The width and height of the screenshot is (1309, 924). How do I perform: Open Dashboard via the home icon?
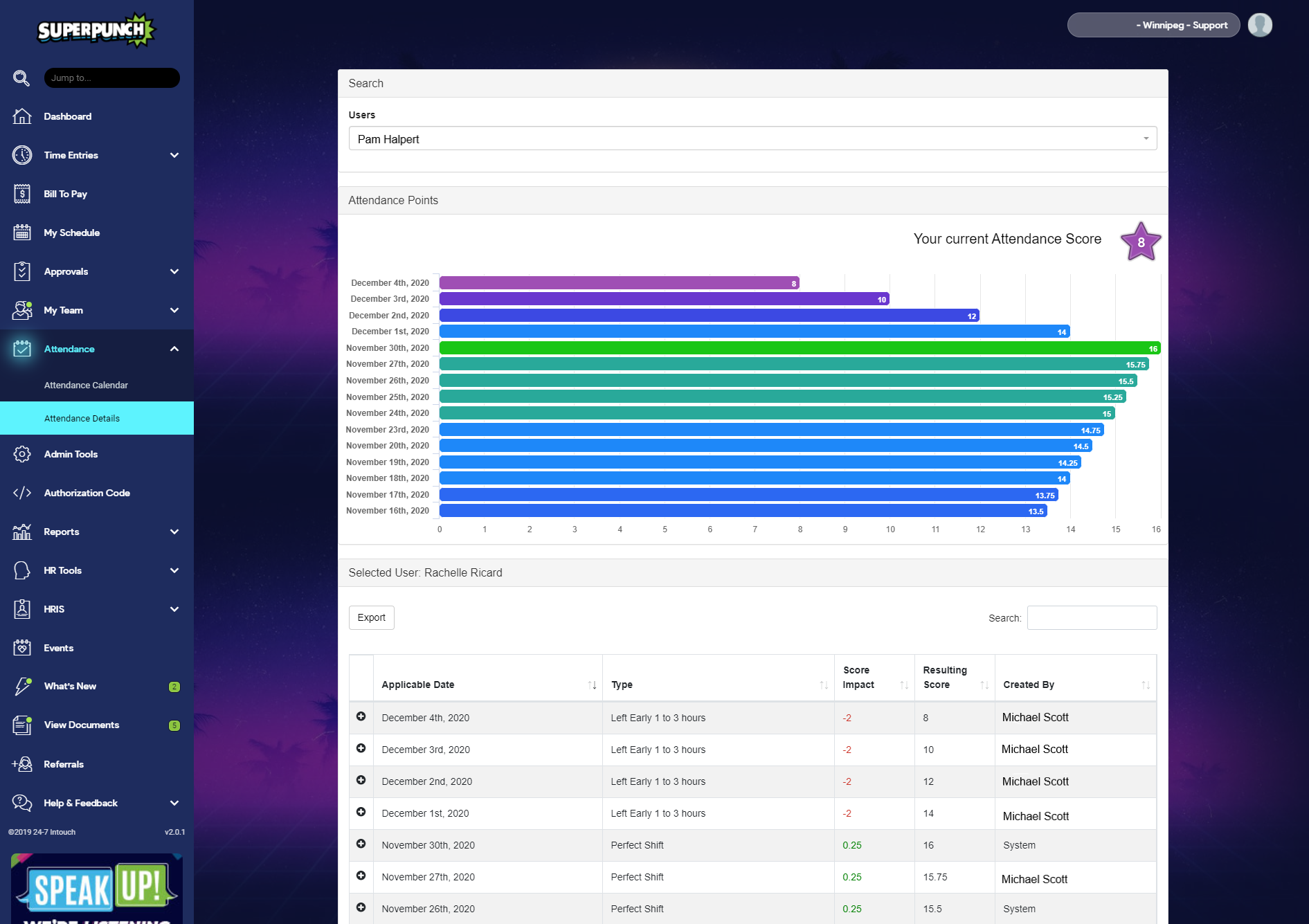click(x=22, y=116)
